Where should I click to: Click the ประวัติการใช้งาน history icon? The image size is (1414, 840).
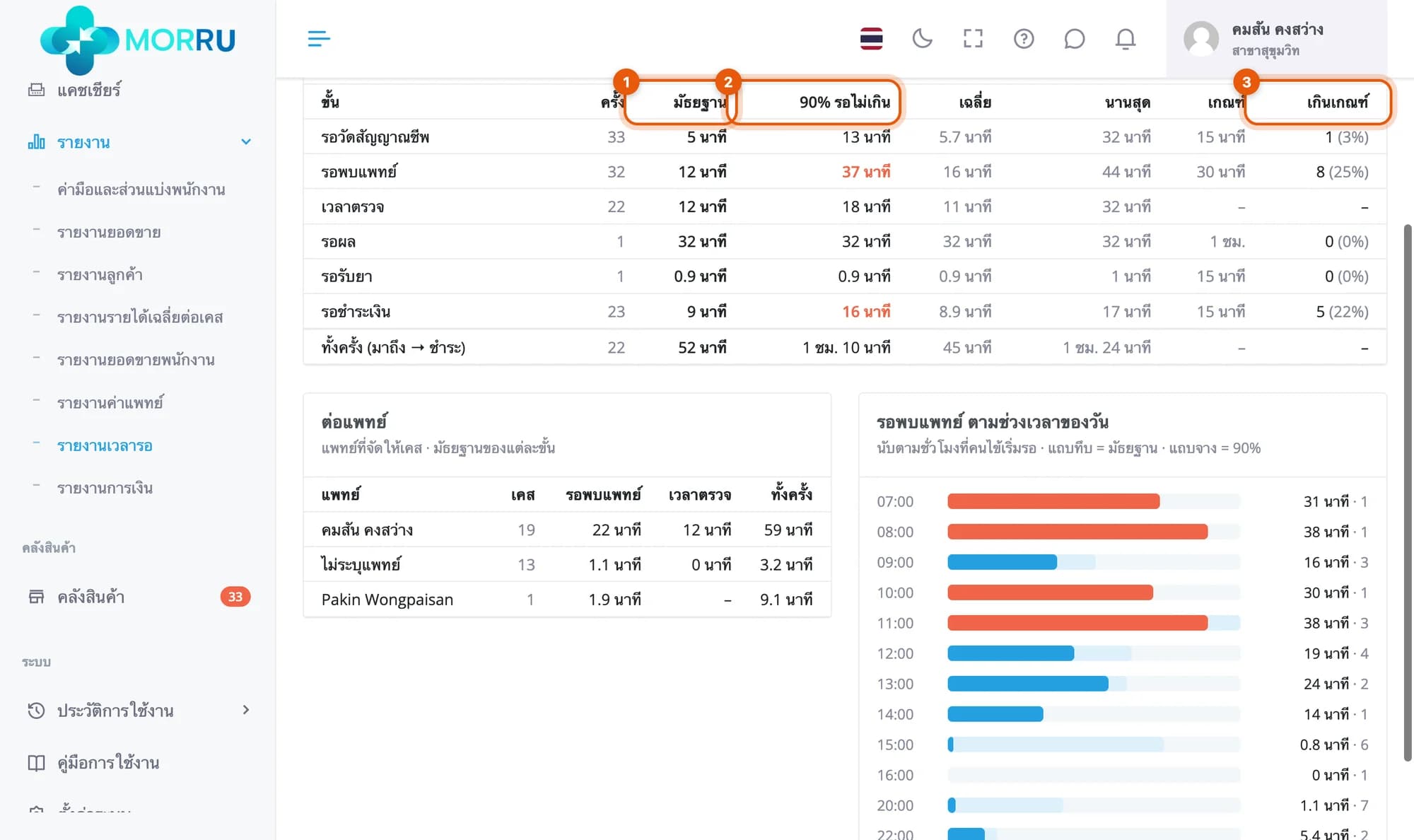(x=36, y=711)
